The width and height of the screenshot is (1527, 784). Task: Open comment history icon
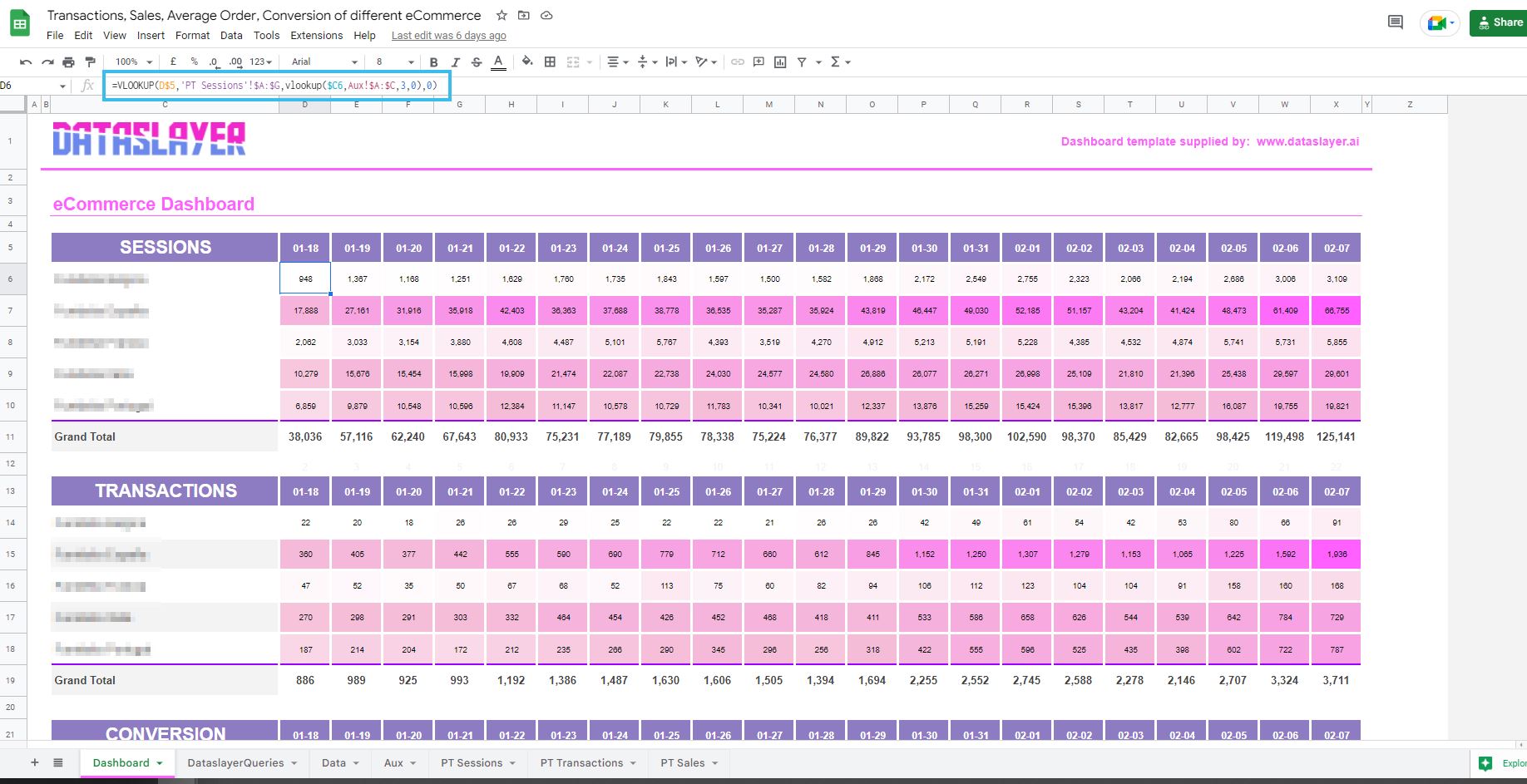[1396, 22]
